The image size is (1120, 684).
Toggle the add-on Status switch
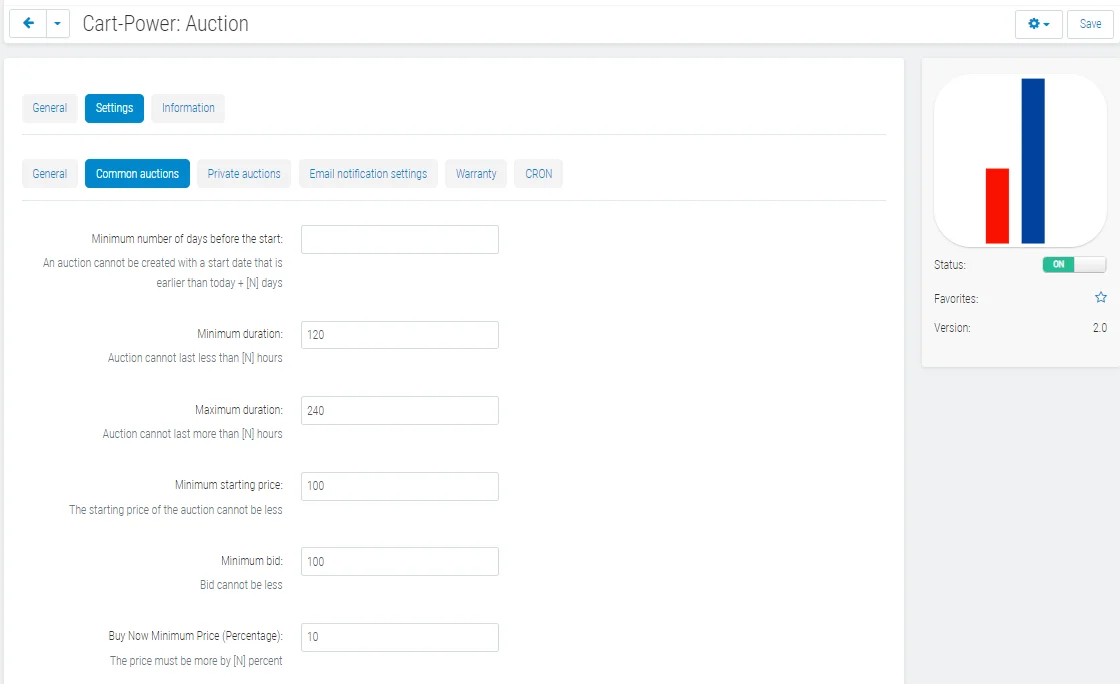[1074, 264]
